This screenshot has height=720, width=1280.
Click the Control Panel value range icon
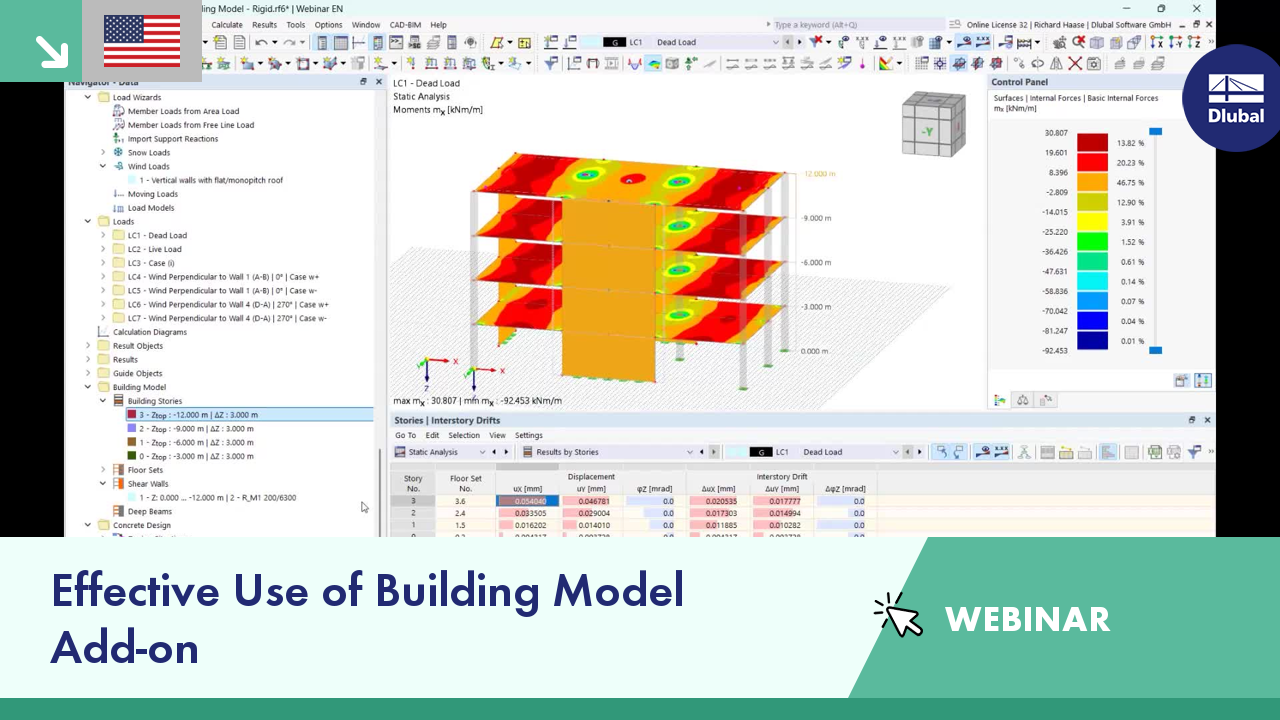(x=1203, y=380)
